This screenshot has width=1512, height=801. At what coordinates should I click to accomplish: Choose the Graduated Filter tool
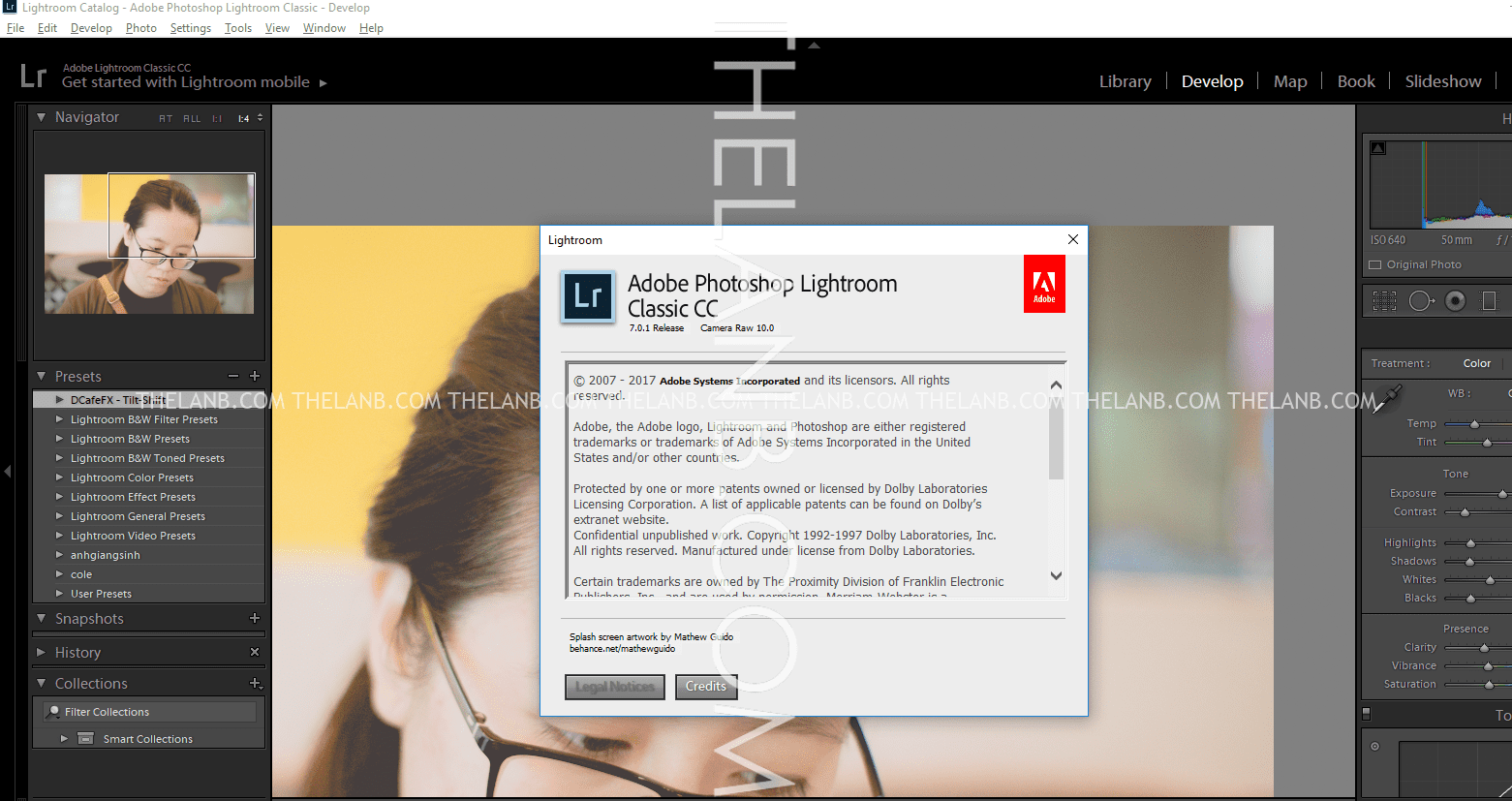(1489, 301)
